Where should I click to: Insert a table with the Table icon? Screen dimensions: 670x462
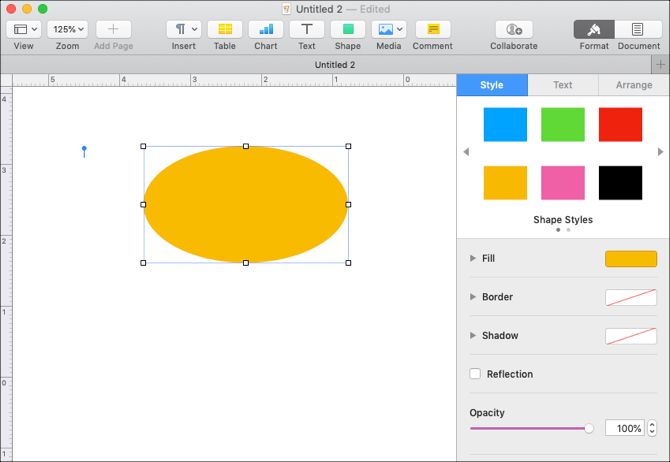(x=225, y=29)
